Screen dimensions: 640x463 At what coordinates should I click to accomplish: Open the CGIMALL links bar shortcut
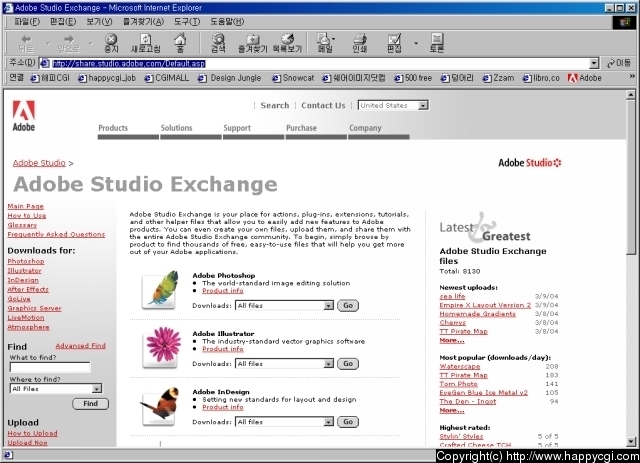click(x=167, y=78)
